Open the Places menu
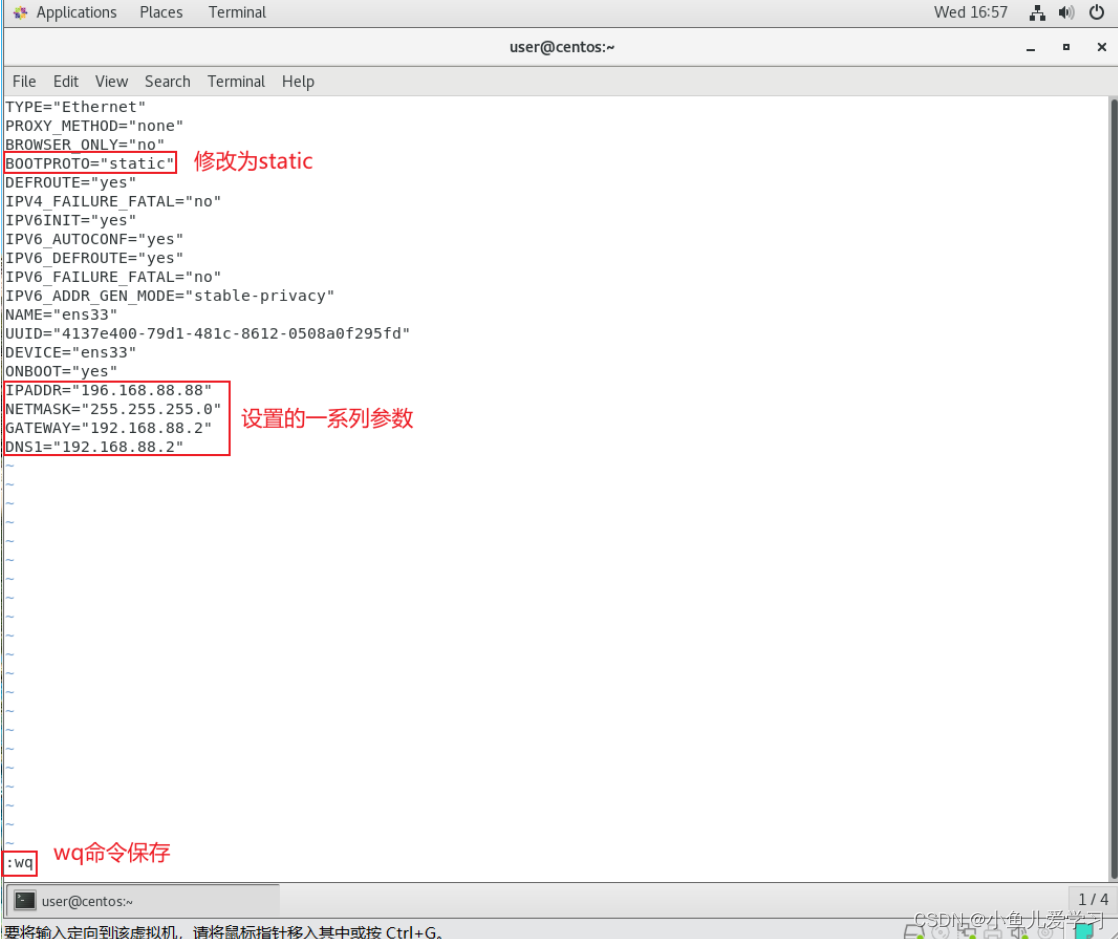Screen dimensions: 1118x939 pos(161,12)
